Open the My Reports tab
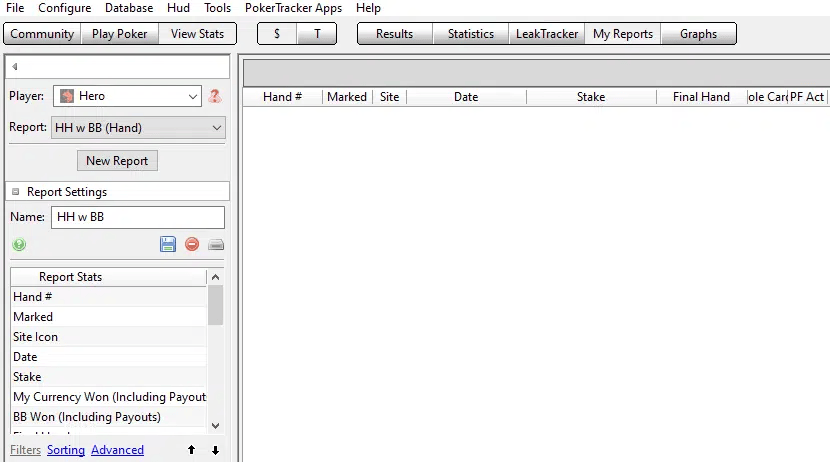This screenshot has height=462, width=830. point(623,34)
